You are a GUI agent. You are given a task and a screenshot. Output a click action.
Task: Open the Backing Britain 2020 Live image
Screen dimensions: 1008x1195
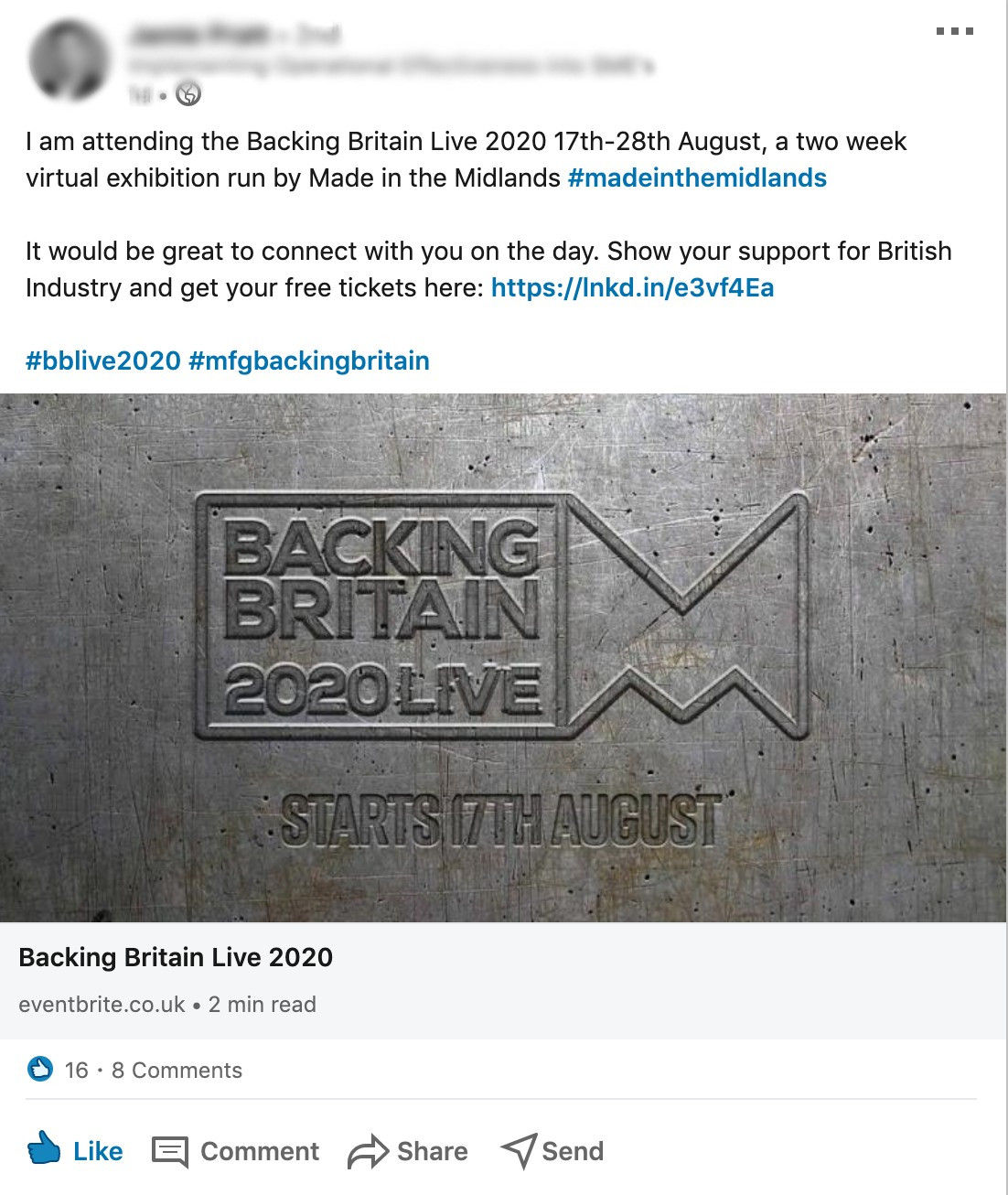pyautogui.click(x=503, y=658)
